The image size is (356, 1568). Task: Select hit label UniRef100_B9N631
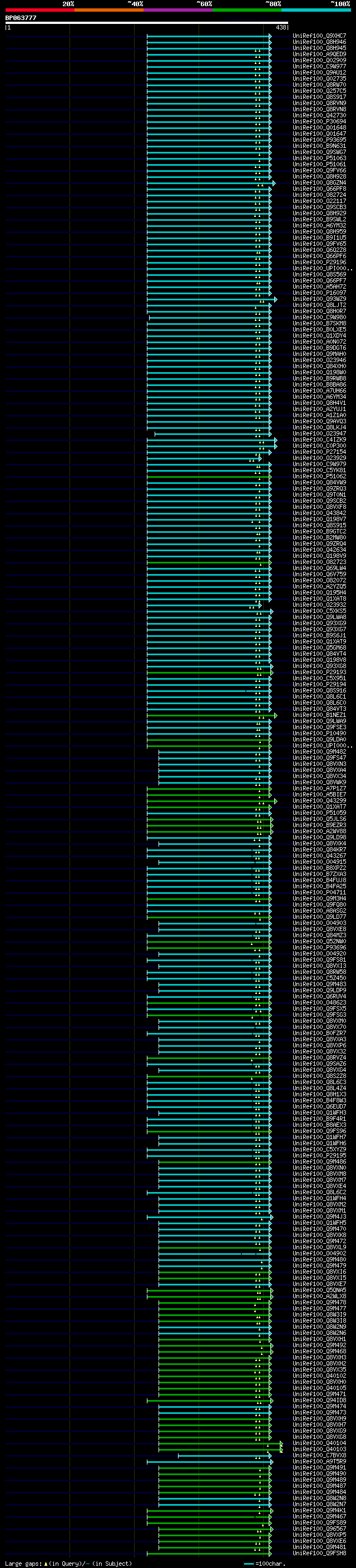pyautogui.click(x=319, y=146)
